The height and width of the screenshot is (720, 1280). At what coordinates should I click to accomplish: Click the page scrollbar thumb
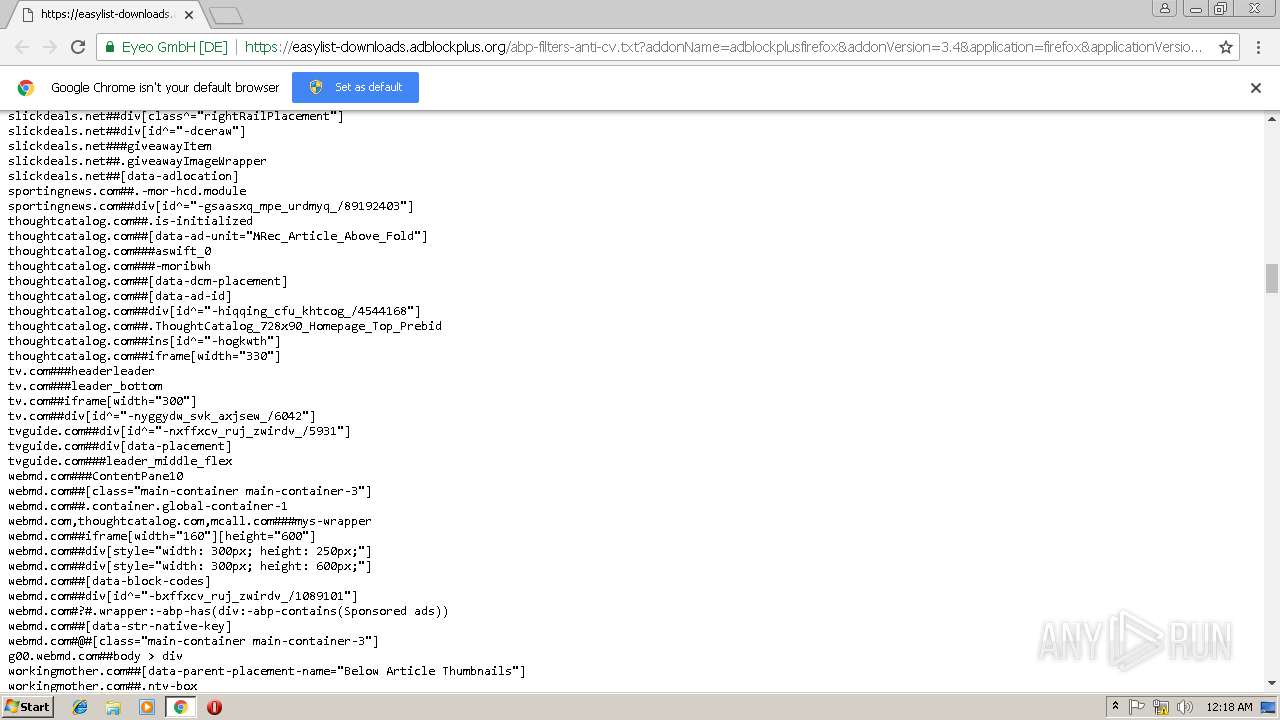(x=1272, y=278)
